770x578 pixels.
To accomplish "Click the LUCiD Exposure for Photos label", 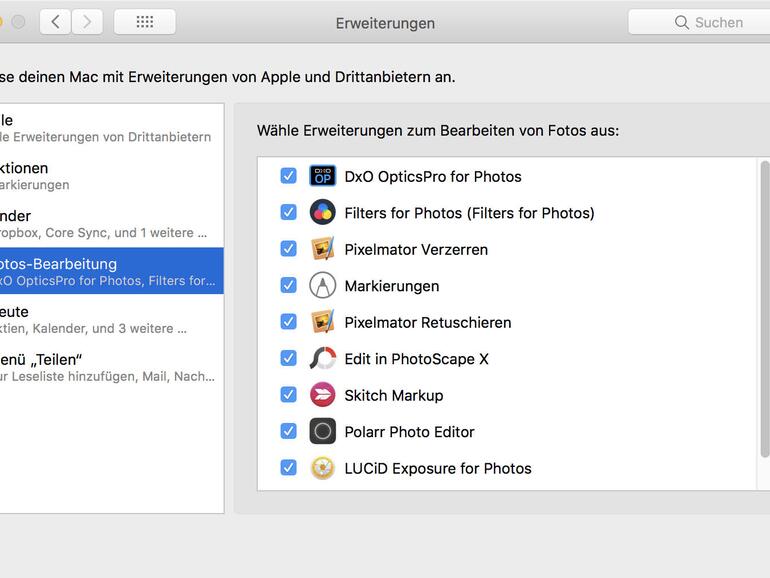I will pos(438,468).
